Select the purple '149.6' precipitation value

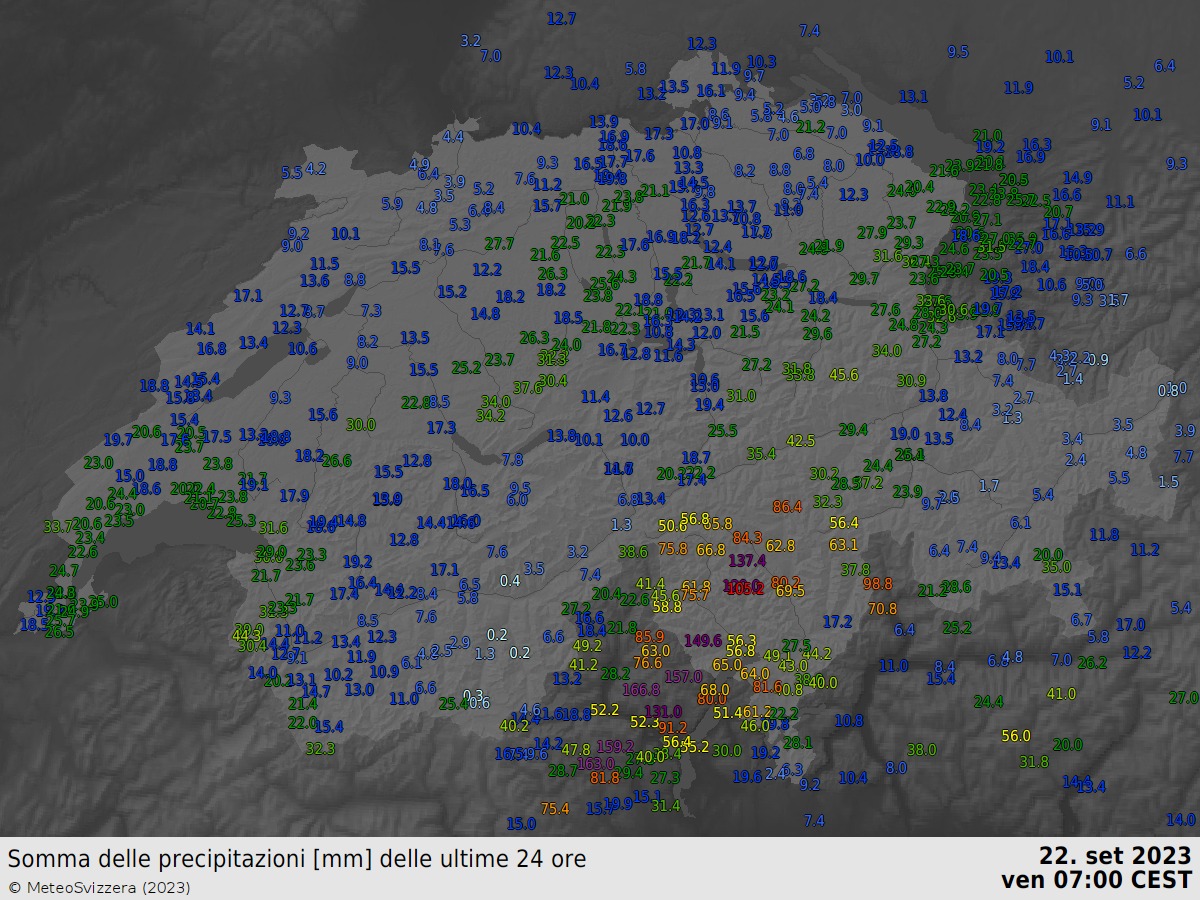703,640
